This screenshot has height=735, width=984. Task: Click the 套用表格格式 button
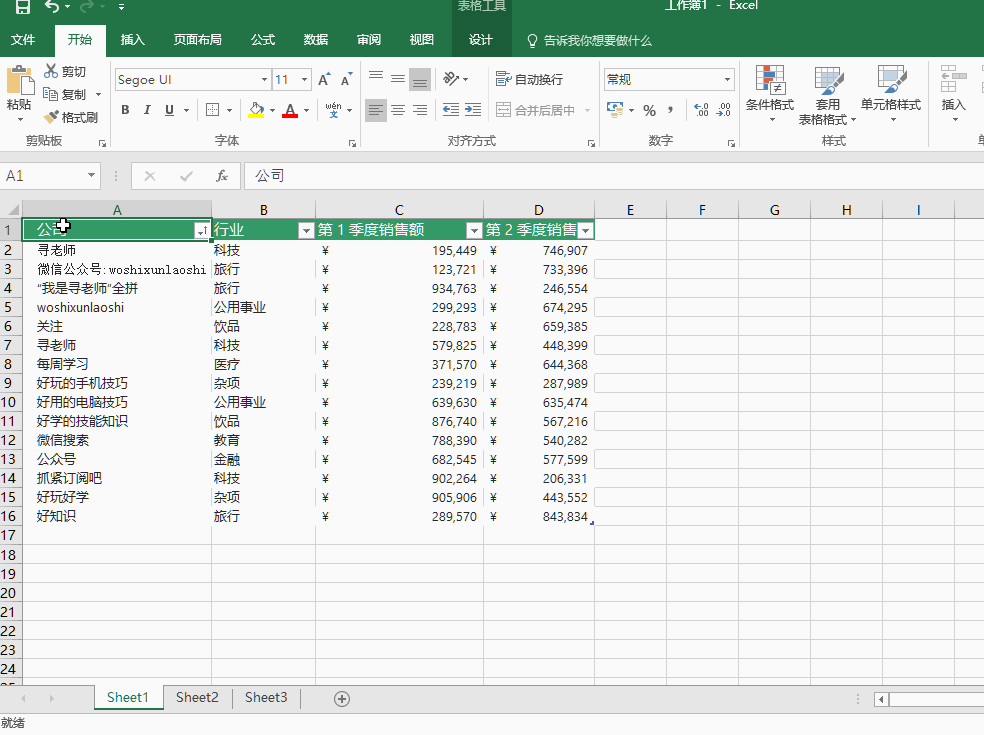(827, 90)
